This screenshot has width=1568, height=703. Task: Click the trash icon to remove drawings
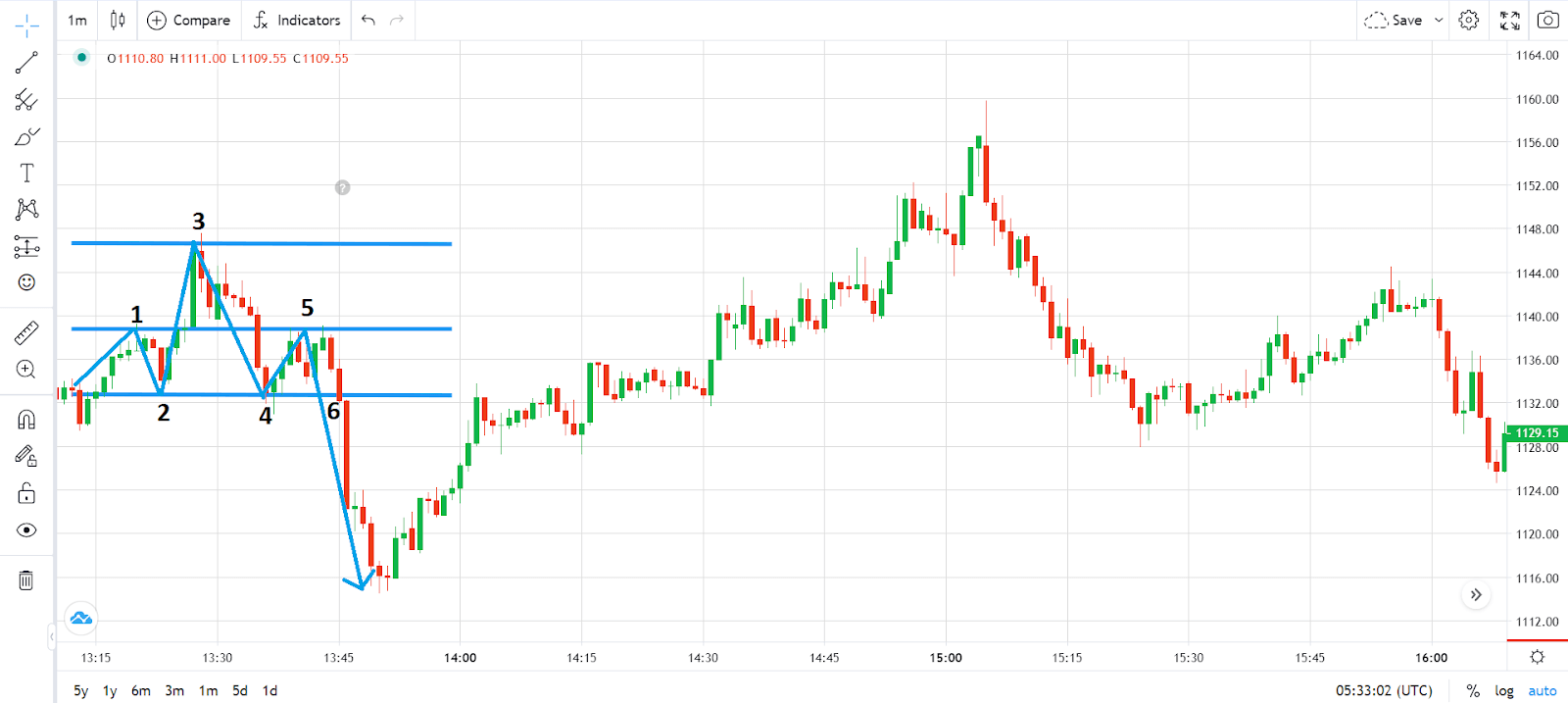click(x=26, y=580)
